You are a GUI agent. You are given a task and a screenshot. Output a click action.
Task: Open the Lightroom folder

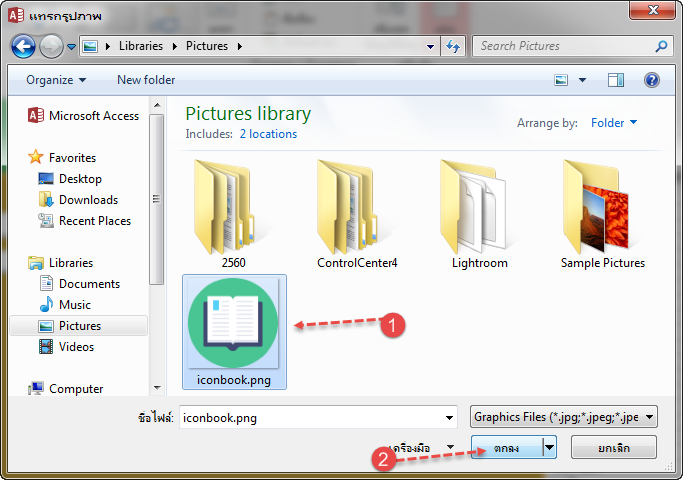tap(479, 212)
